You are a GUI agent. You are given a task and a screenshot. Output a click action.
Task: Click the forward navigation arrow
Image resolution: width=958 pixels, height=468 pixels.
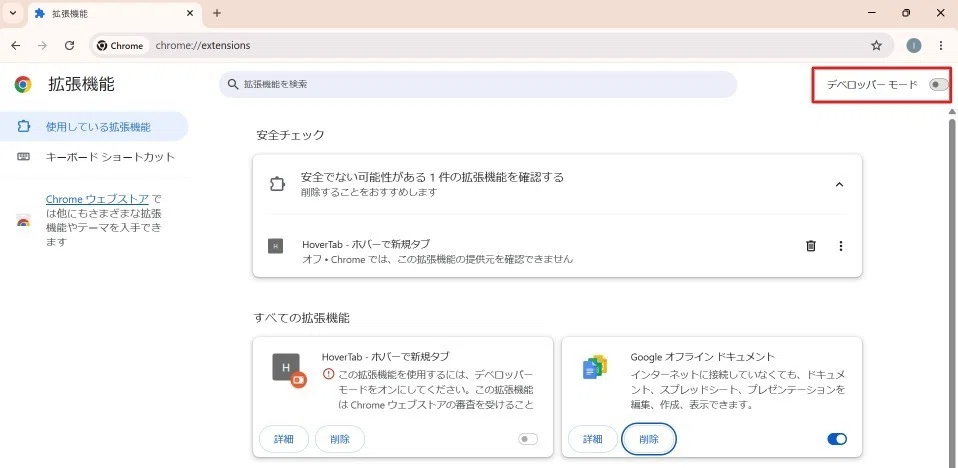click(x=42, y=45)
